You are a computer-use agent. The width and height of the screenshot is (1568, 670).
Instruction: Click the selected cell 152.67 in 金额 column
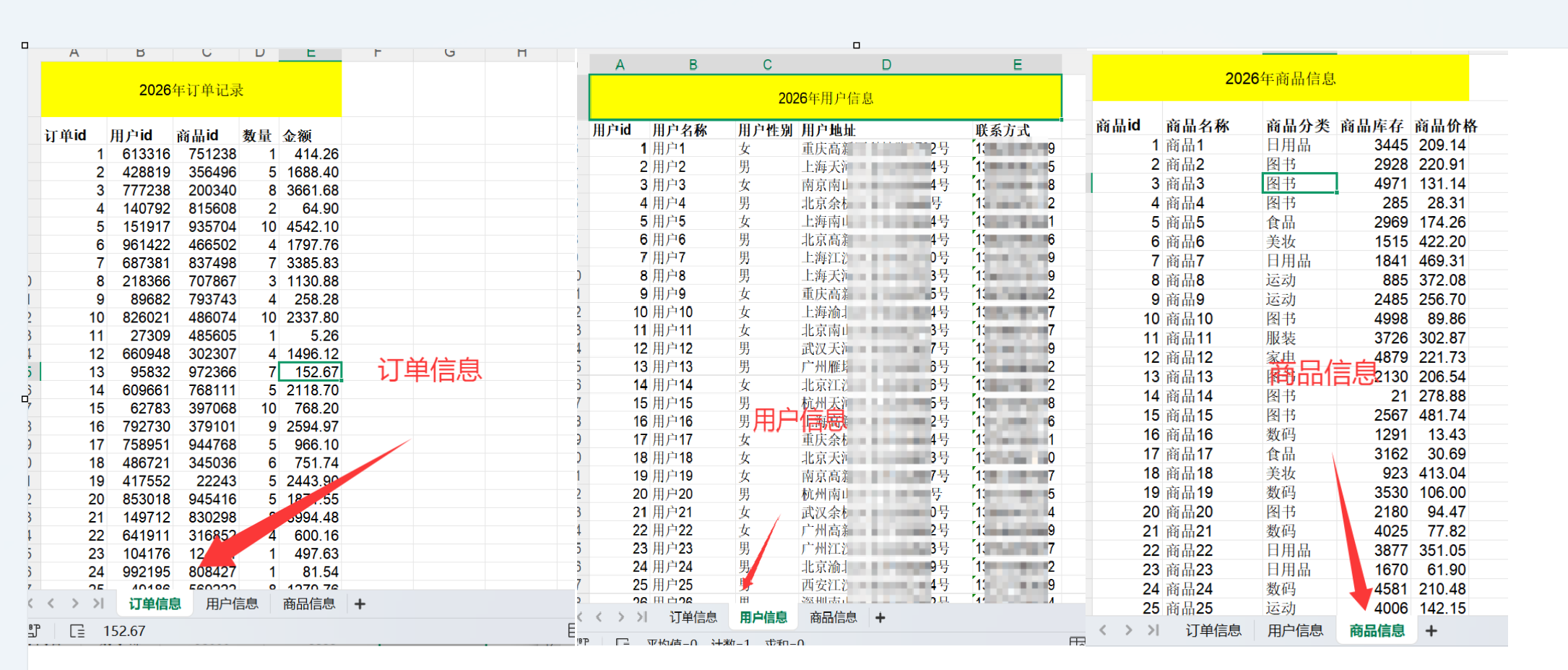click(x=310, y=371)
